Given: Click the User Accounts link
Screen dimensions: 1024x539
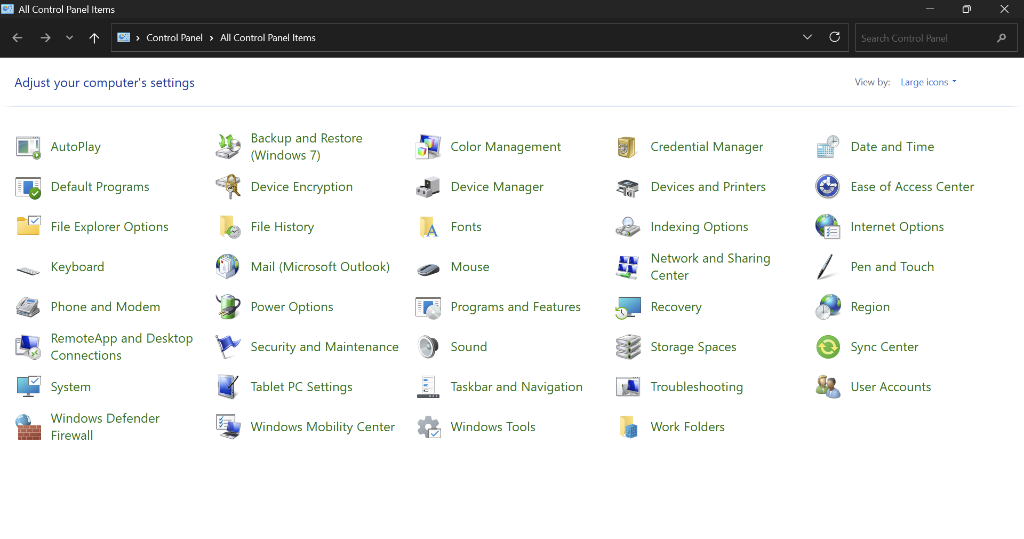Looking at the screenshot, I should click(x=891, y=387).
